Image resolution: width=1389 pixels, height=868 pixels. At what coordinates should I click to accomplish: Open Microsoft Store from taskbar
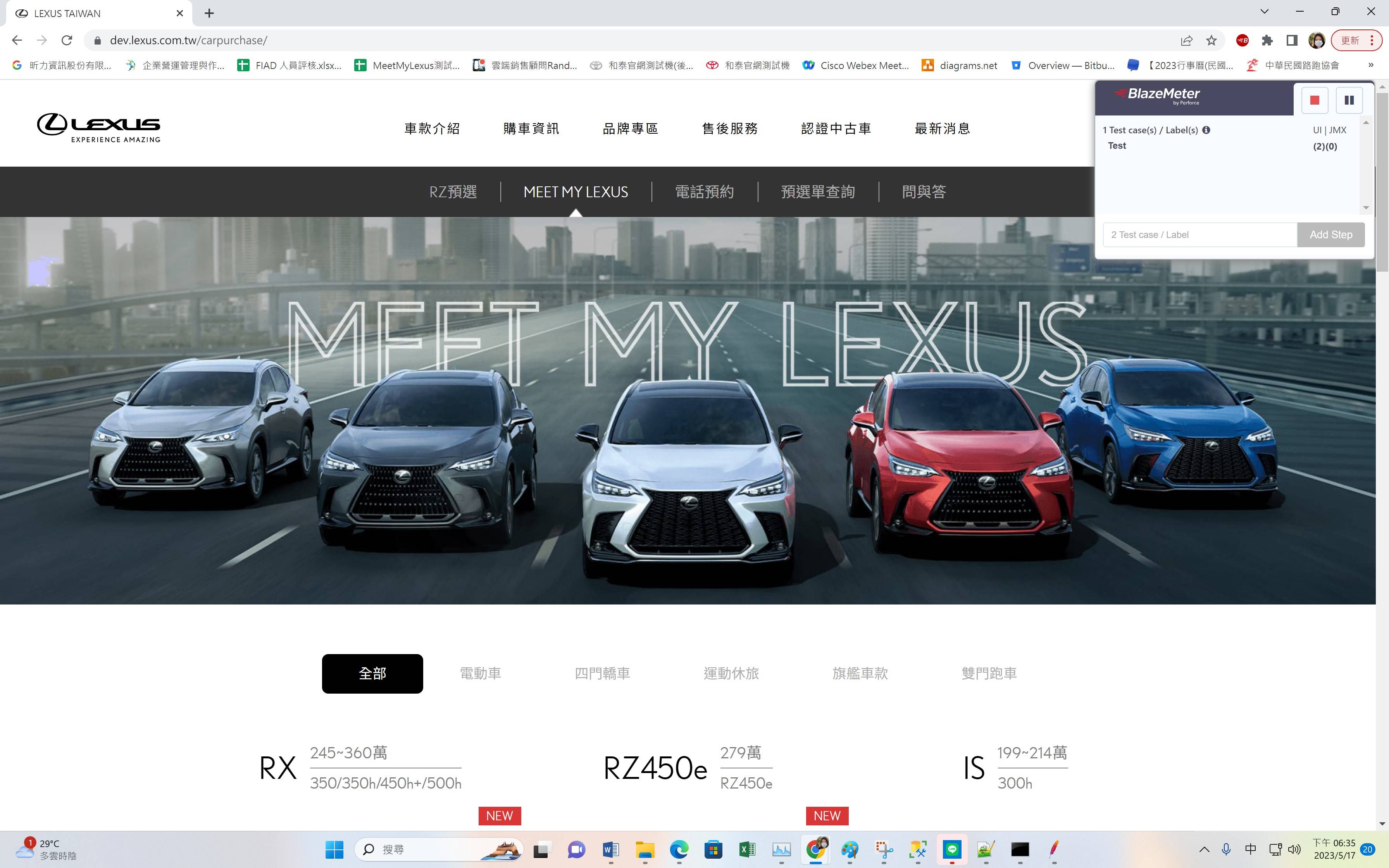(713, 849)
